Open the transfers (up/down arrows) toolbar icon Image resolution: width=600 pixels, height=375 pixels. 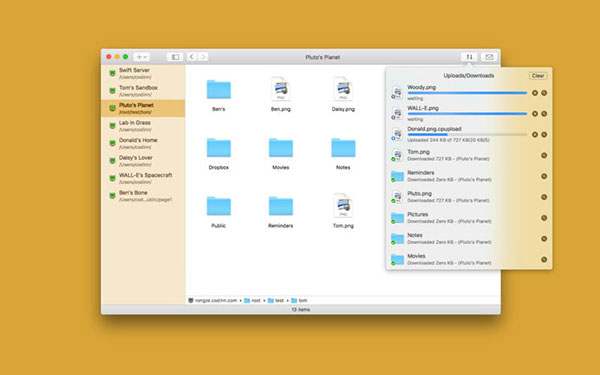coord(469,57)
